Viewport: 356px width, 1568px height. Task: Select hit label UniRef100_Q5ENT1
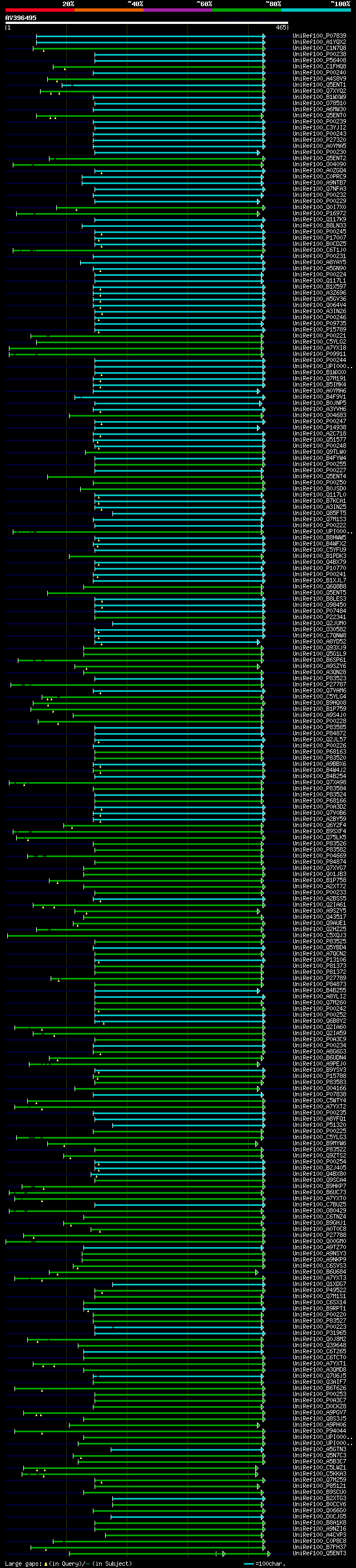coord(319,85)
